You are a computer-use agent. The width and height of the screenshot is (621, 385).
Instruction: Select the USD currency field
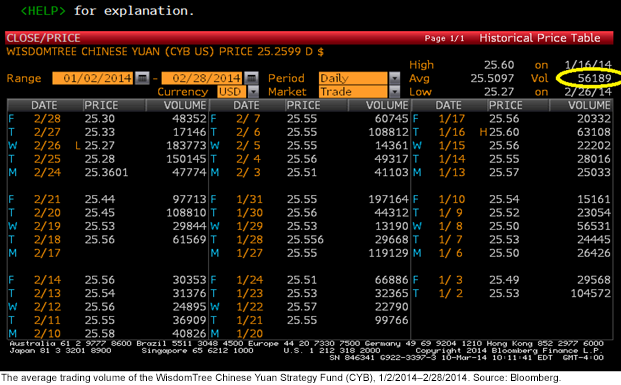tap(232, 91)
